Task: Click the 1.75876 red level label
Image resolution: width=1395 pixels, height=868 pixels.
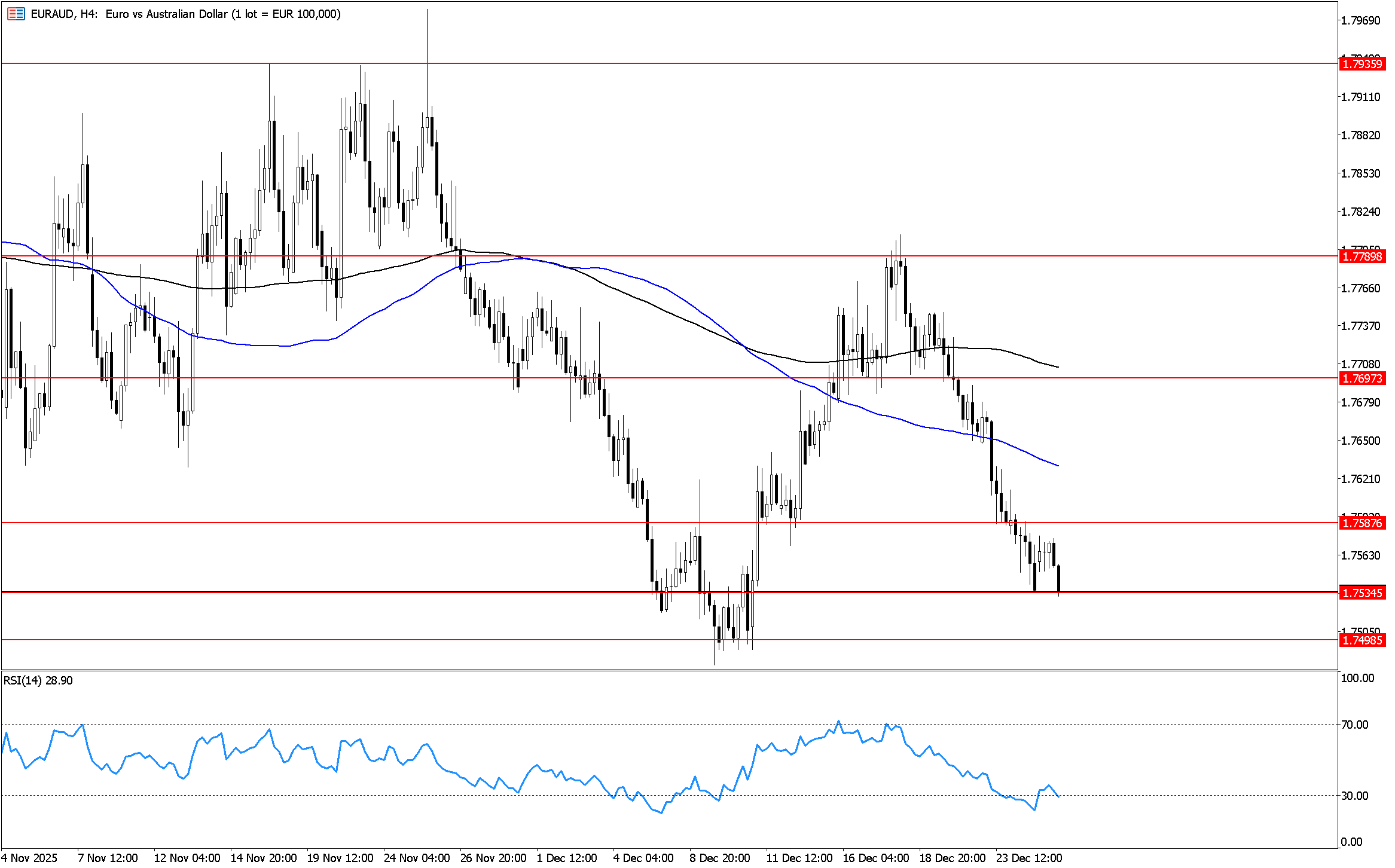Action: [x=1362, y=523]
